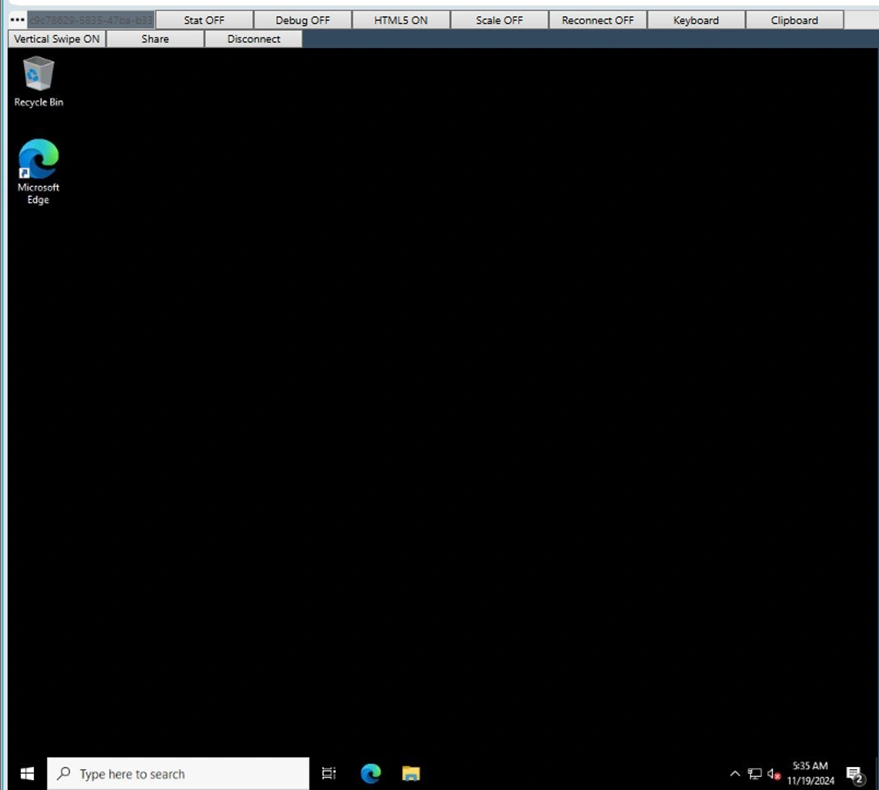Toggle the Stat OFF button
Image resolution: width=879 pixels, height=790 pixels.
pyautogui.click(x=204, y=20)
